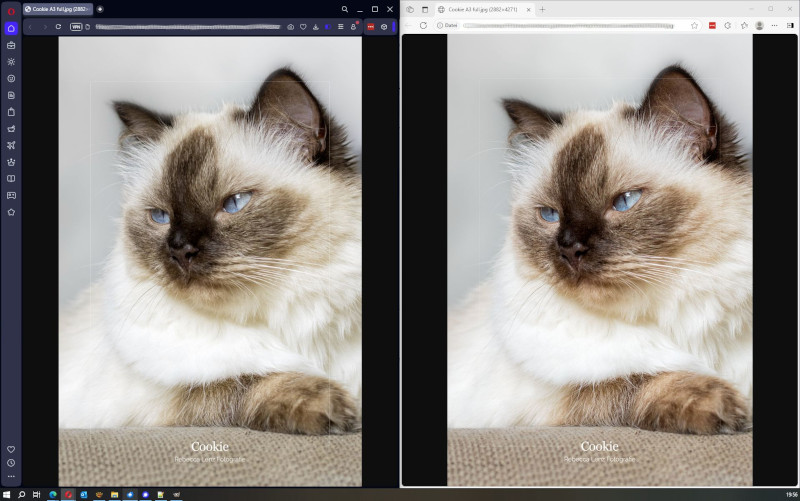The width and height of the screenshot is (800, 501).
Task: Open the Edge workspaces icon
Action: coord(410,9)
